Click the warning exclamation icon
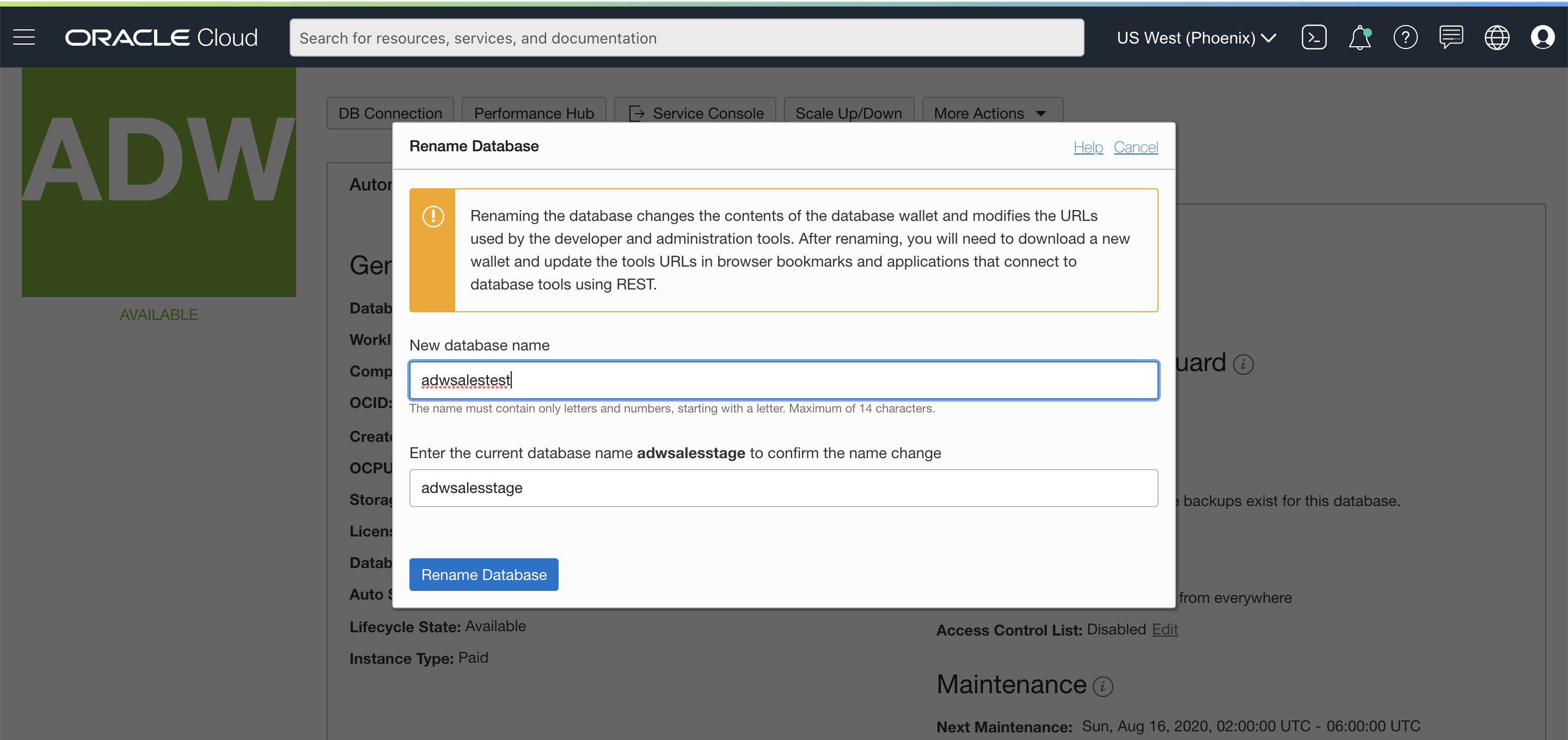The image size is (1568, 740). point(433,217)
